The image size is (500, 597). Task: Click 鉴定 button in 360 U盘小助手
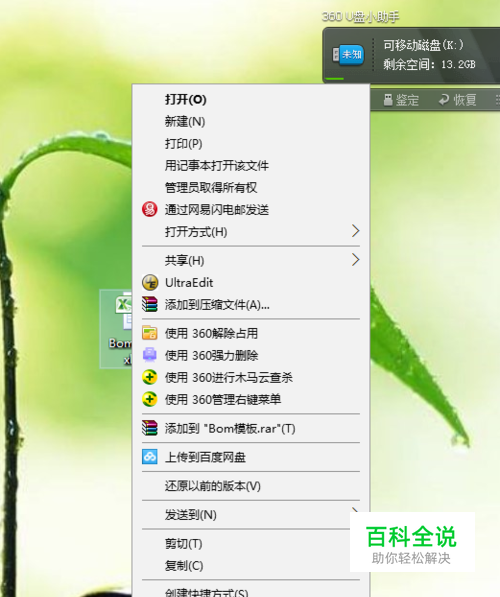(401, 100)
